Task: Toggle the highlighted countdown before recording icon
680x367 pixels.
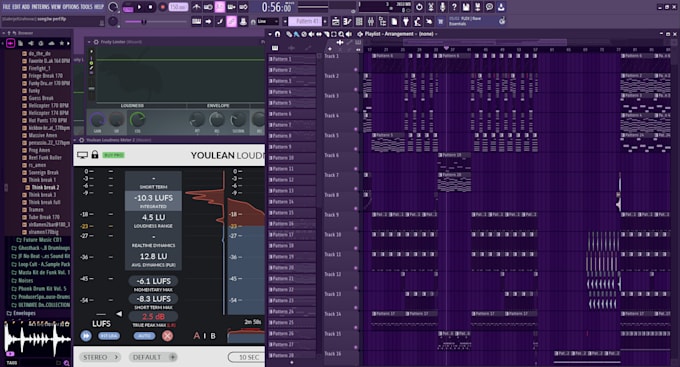Action: tap(220, 7)
